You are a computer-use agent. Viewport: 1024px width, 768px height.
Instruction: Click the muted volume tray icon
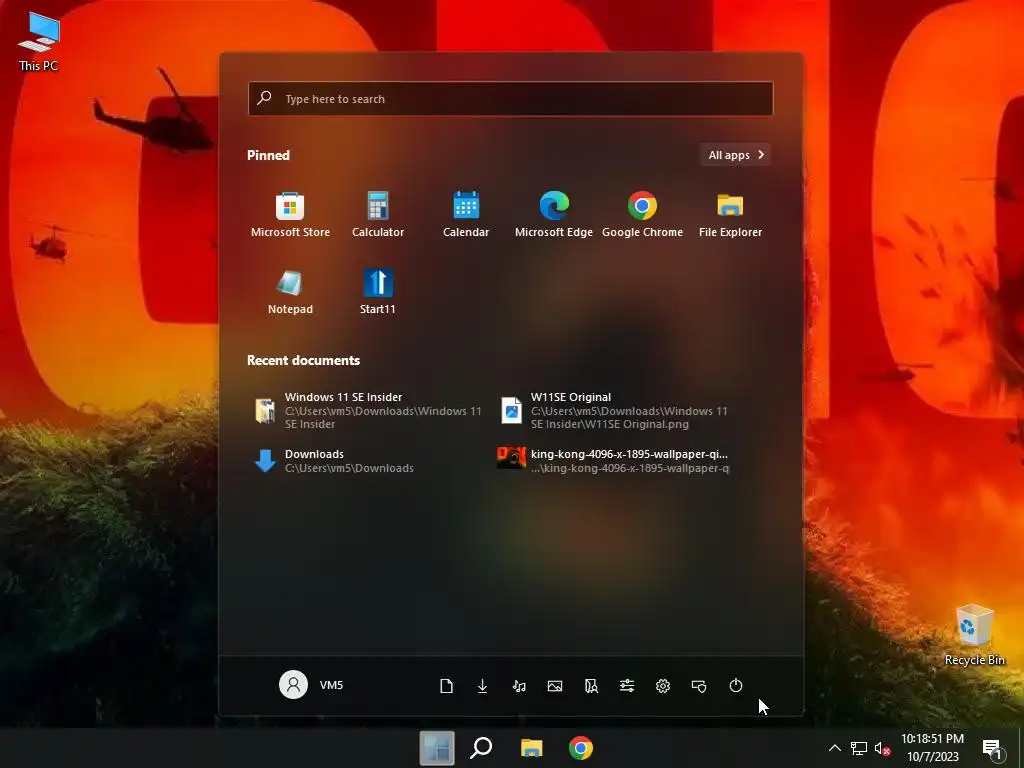coord(882,749)
